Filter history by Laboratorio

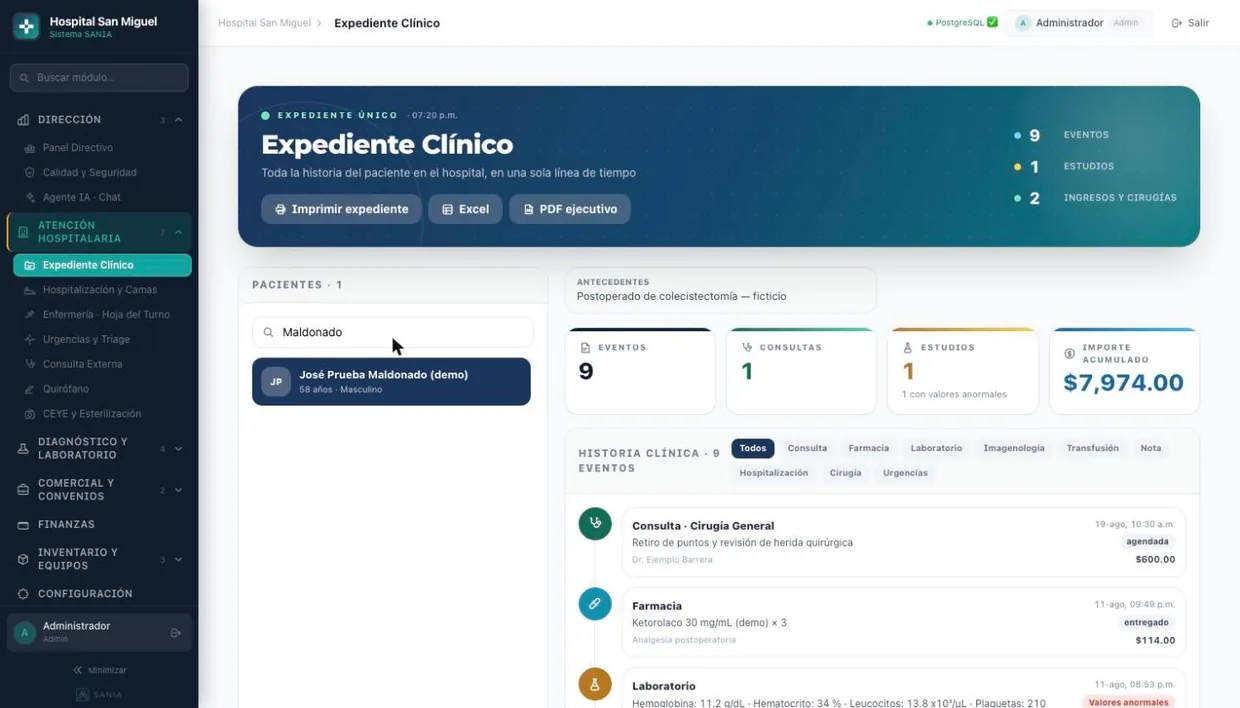936,448
